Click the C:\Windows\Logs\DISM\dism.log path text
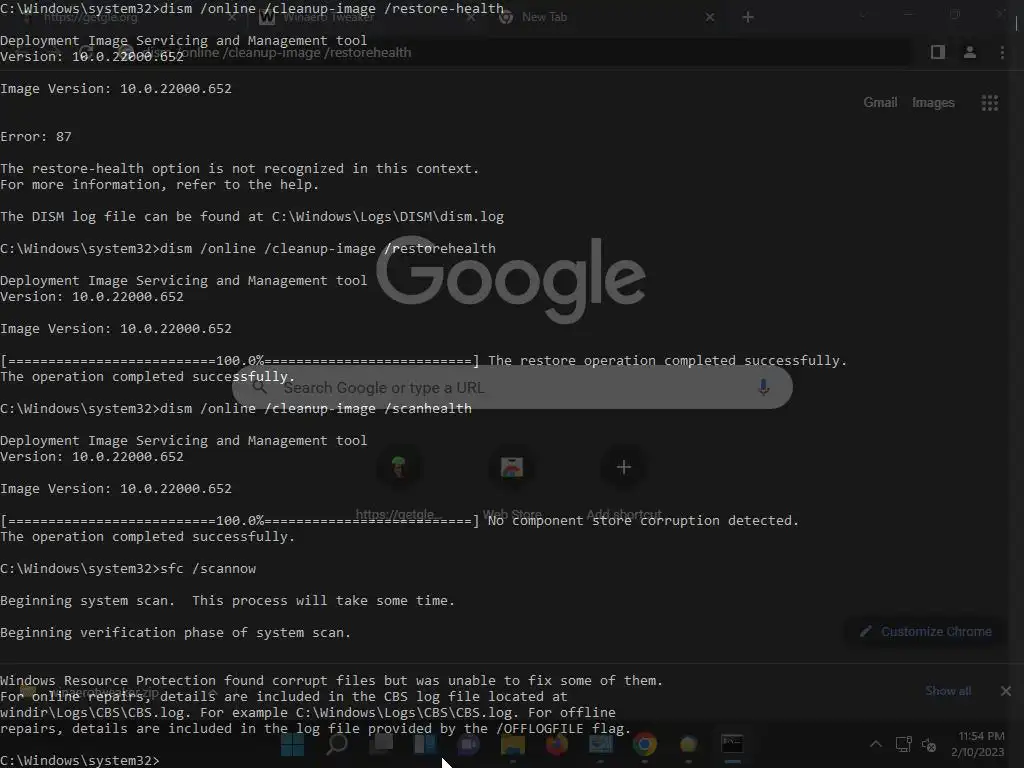 coord(387,217)
